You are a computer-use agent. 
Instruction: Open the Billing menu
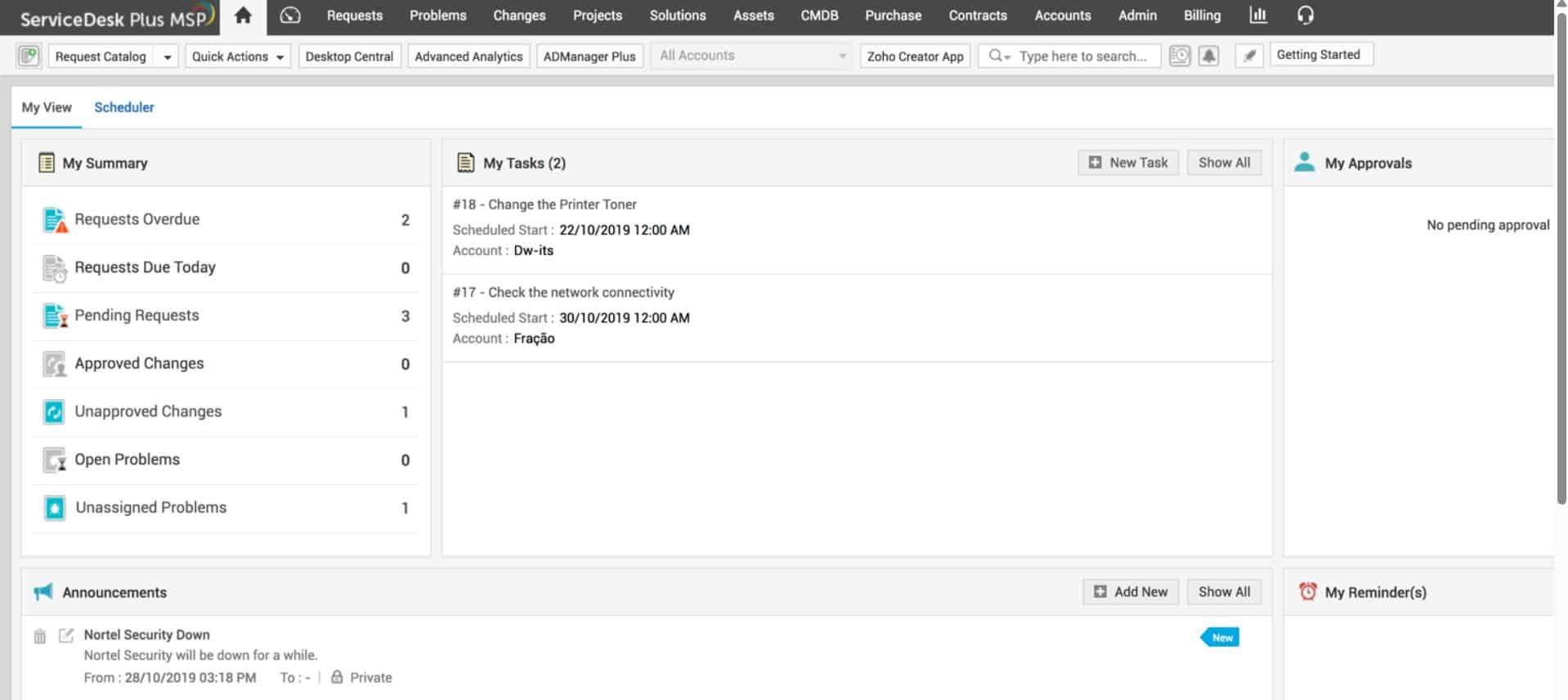coord(1202,16)
